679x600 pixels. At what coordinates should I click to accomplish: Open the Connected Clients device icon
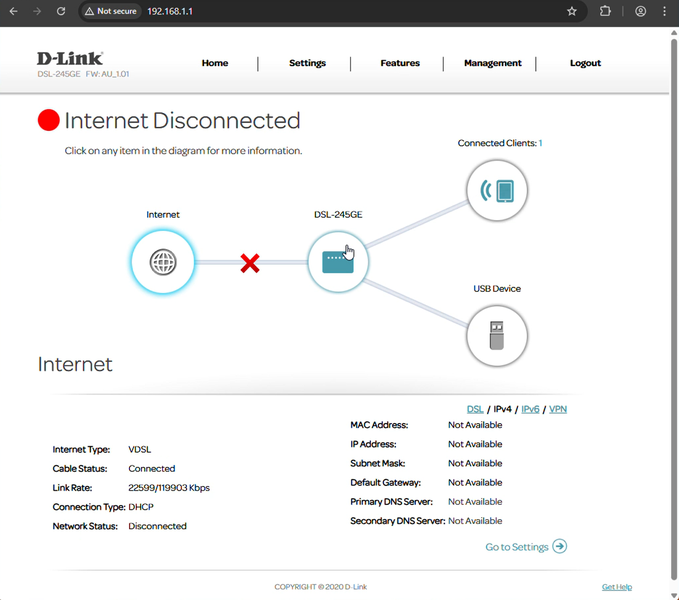tap(496, 190)
